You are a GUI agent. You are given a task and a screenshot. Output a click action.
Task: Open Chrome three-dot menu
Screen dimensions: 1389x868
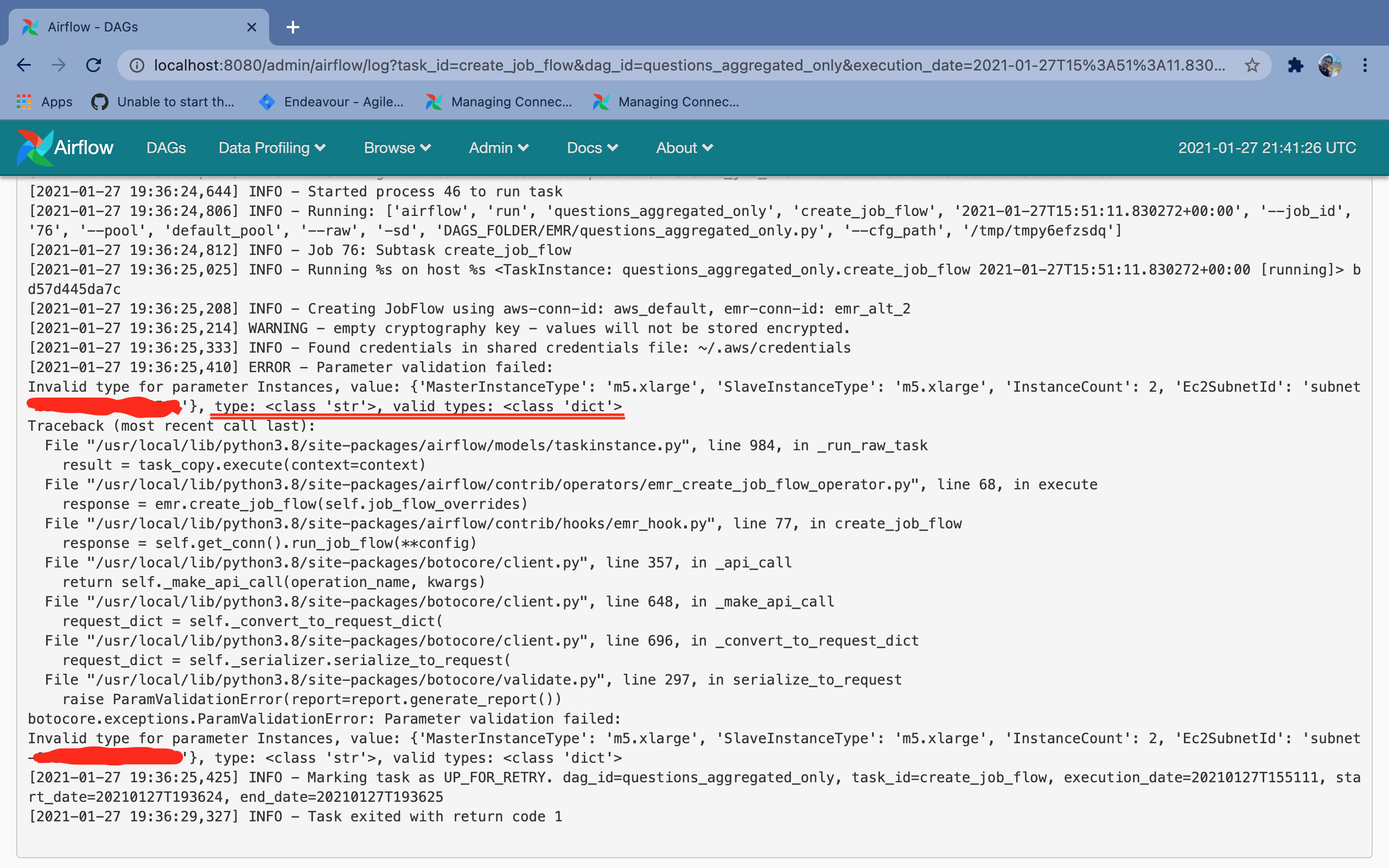[x=1365, y=66]
